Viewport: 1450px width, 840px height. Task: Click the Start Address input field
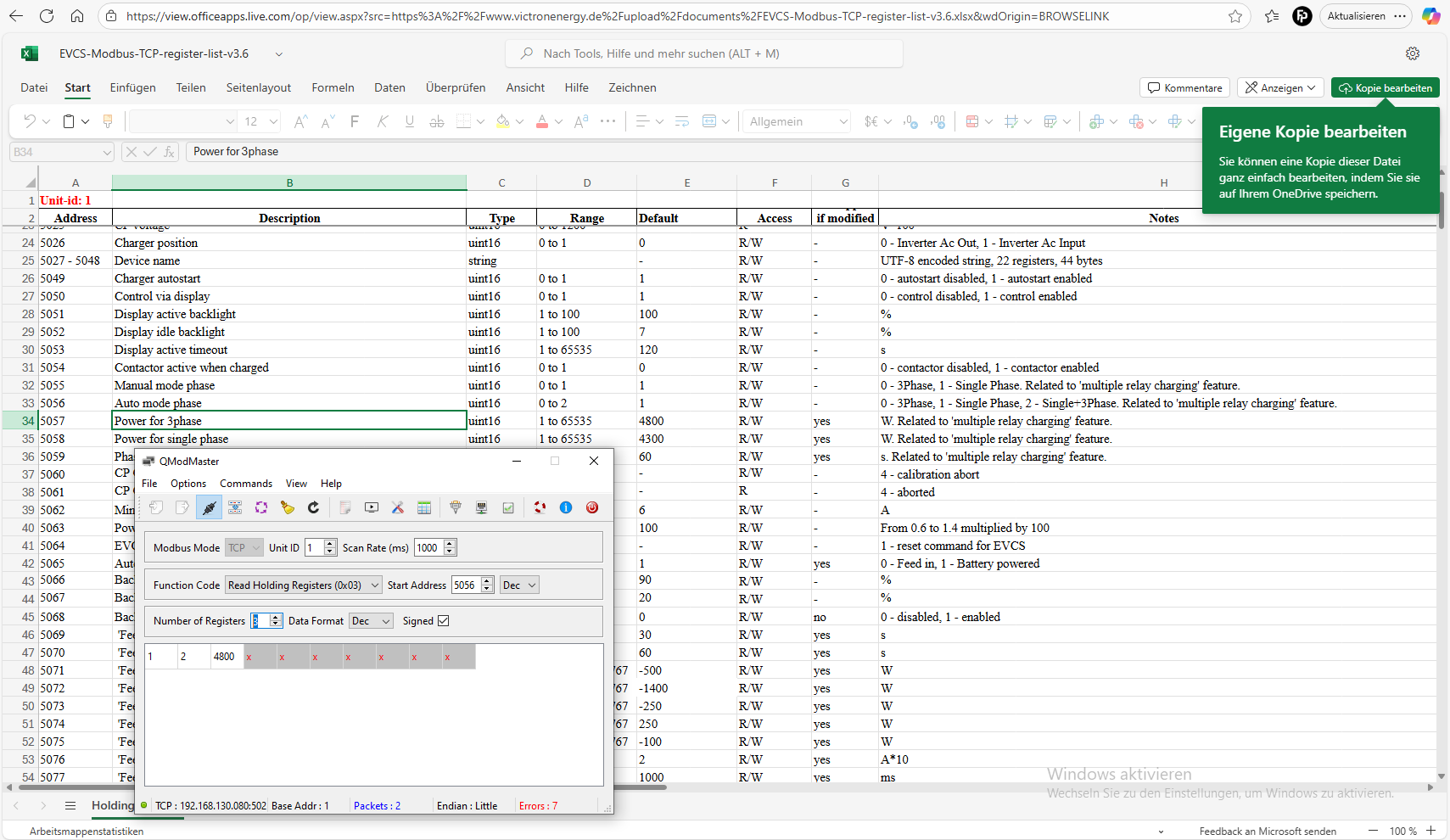point(466,585)
